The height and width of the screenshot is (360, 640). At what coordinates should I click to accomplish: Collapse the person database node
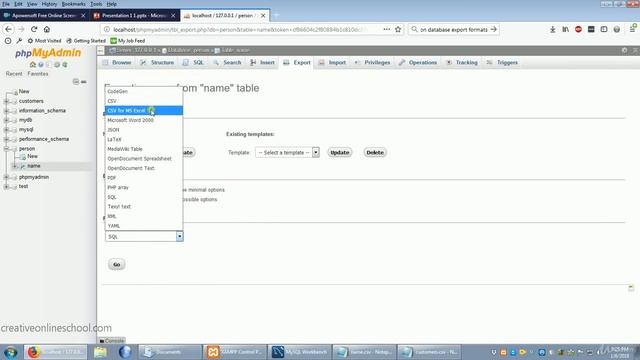pos(7,149)
